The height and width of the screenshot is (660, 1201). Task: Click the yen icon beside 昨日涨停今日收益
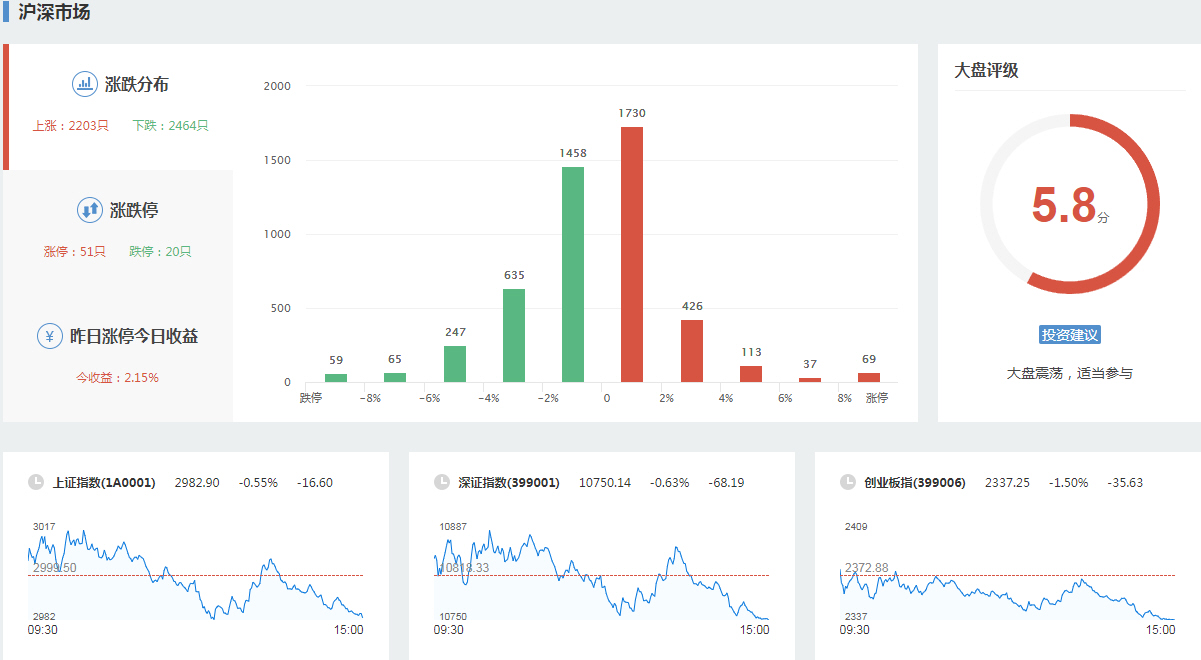click(x=50, y=336)
